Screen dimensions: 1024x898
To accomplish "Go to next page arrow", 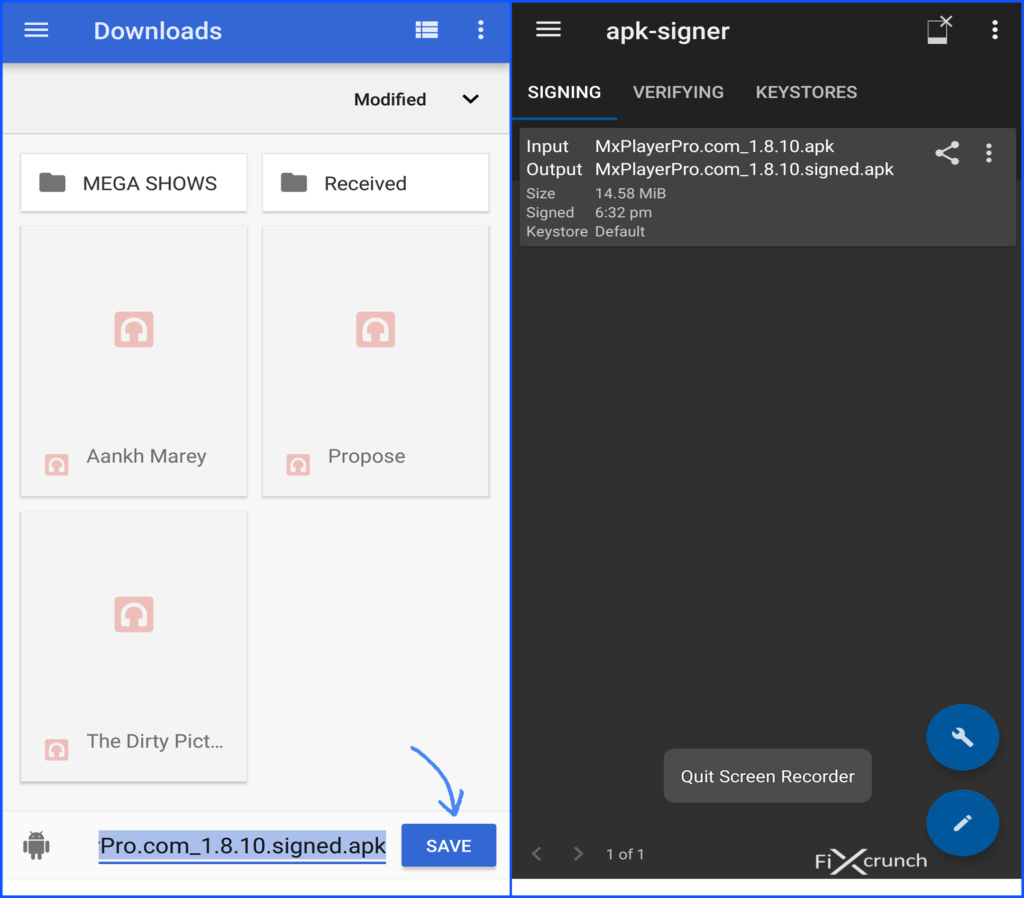I will (x=578, y=854).
